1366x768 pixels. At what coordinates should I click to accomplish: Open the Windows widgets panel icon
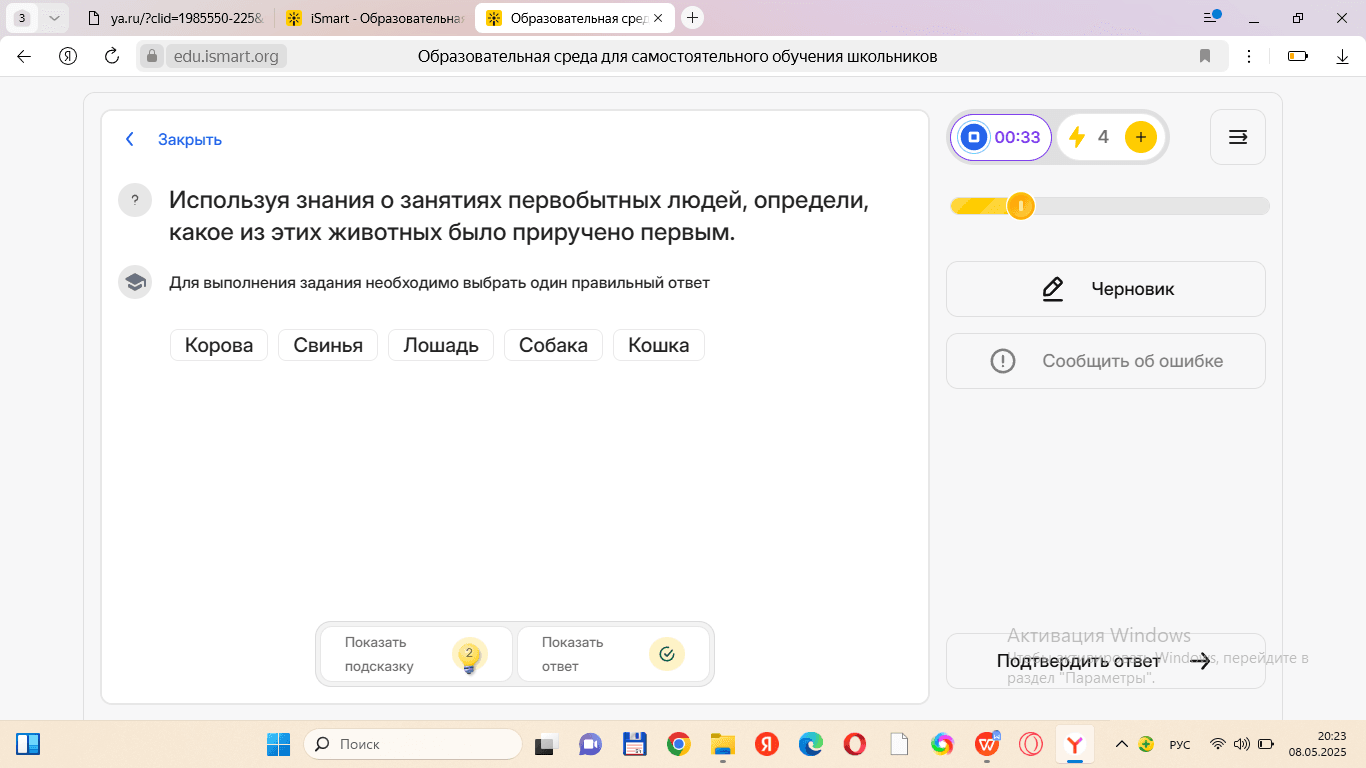tap(28, 744)
